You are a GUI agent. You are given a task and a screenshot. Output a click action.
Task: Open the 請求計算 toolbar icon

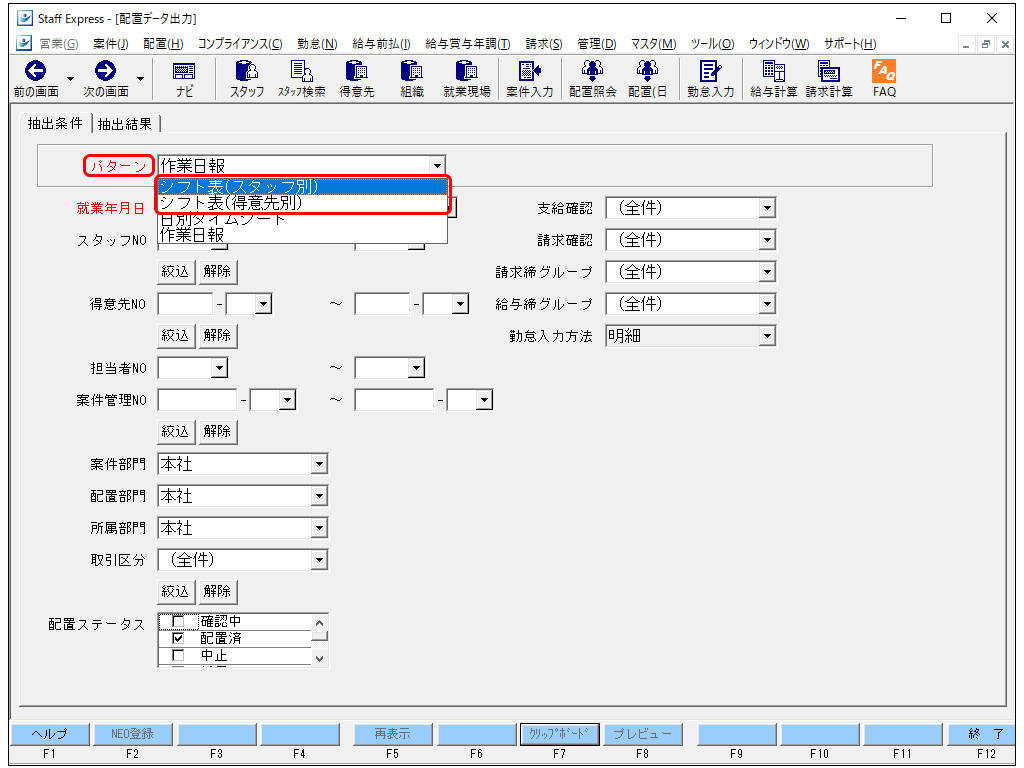click(x=829, y=71)
